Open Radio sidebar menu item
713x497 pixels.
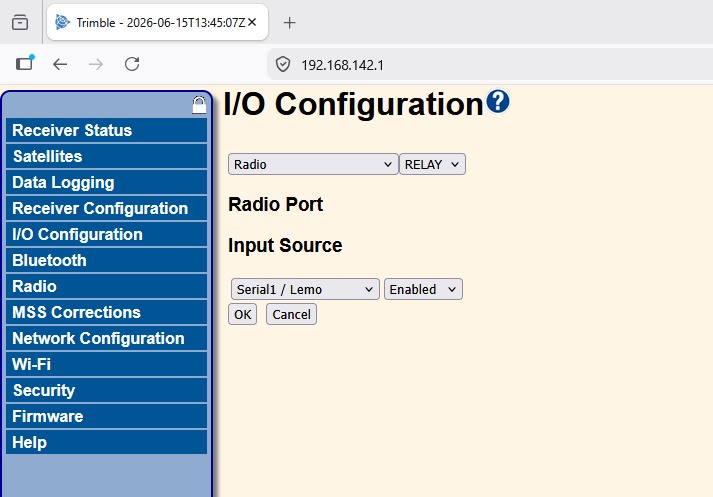[x=106, y=286]
